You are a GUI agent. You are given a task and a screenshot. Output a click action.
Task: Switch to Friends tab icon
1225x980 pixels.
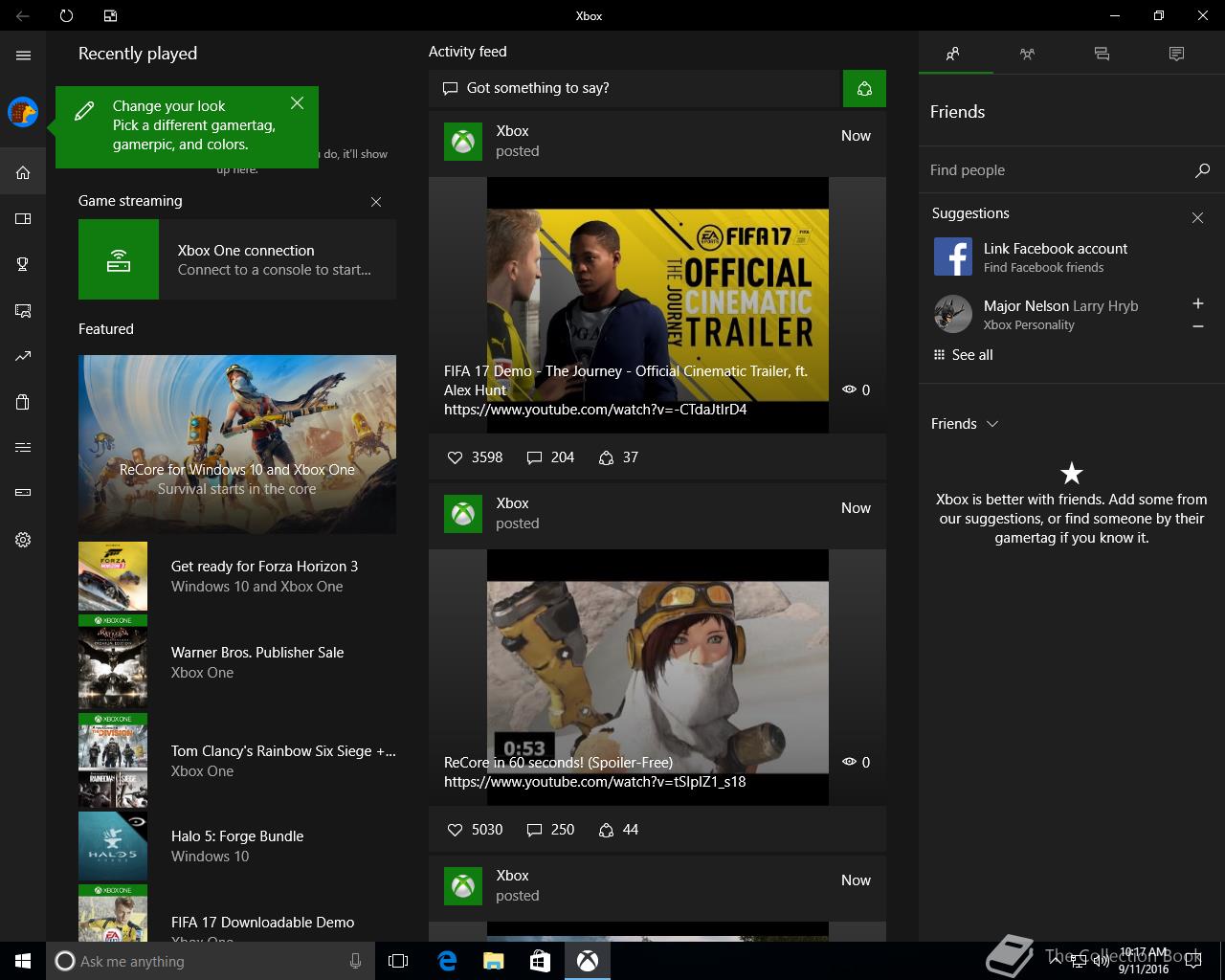click(952, 55)
